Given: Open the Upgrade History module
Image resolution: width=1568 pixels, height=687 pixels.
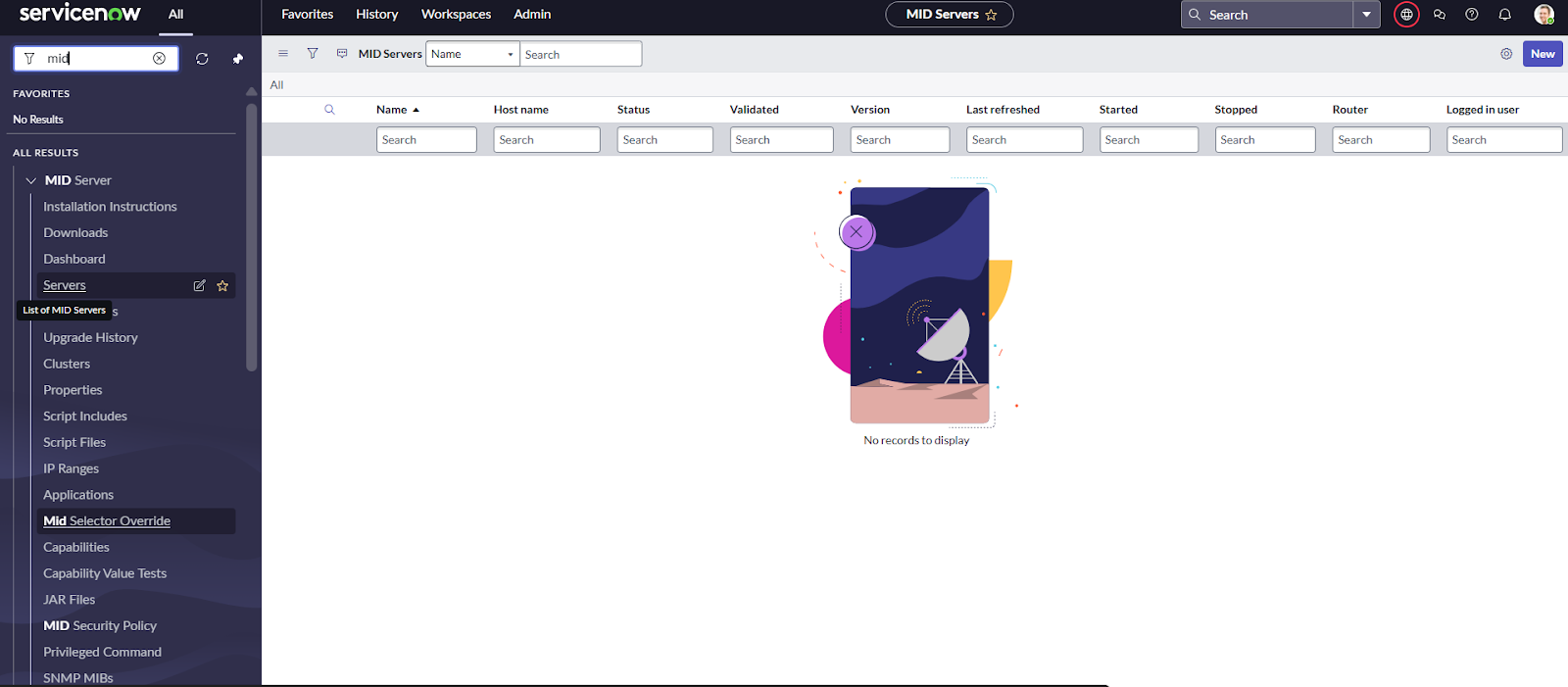Looking at the screenshot, I should [x=90, y=338].
